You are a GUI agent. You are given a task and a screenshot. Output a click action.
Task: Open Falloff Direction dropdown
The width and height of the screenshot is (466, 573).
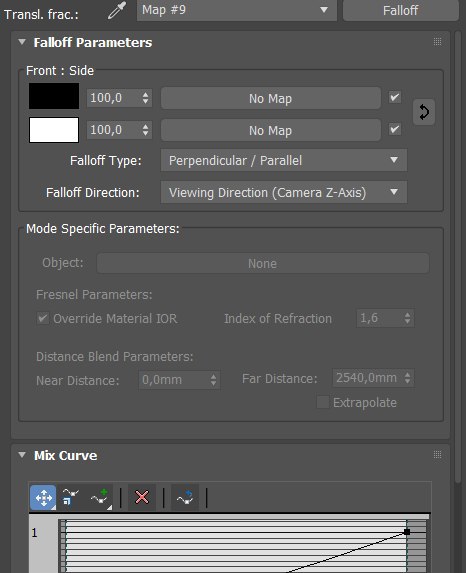(x=284, y=192)
